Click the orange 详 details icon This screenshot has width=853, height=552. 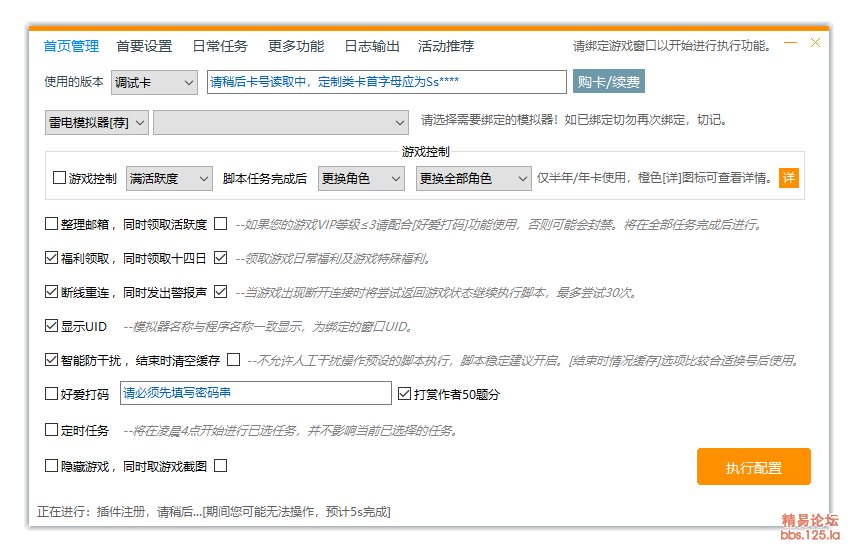click(789, 178)
